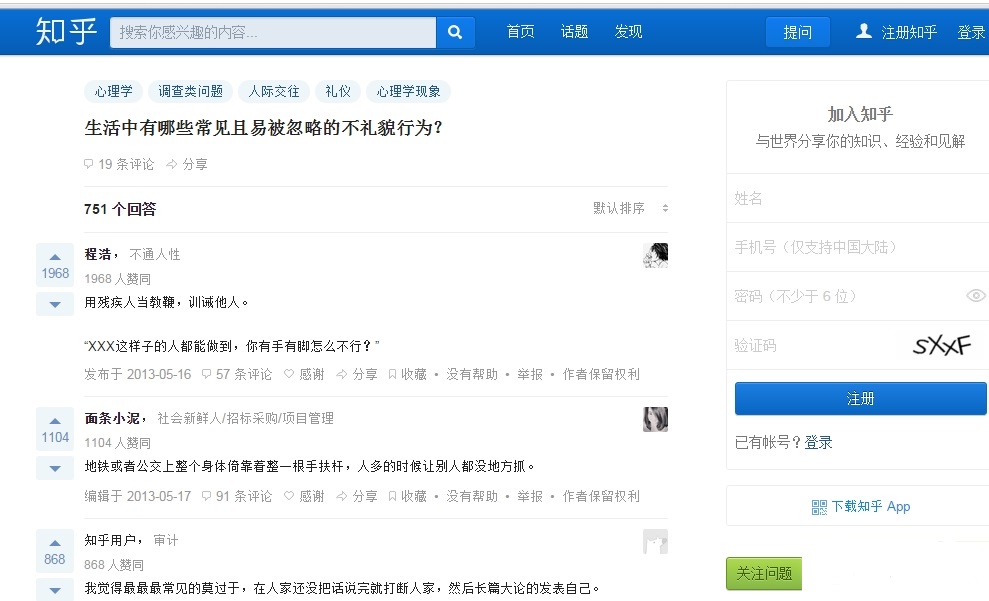Open 发布于 2013-05-16 date link

coord(138,374)
